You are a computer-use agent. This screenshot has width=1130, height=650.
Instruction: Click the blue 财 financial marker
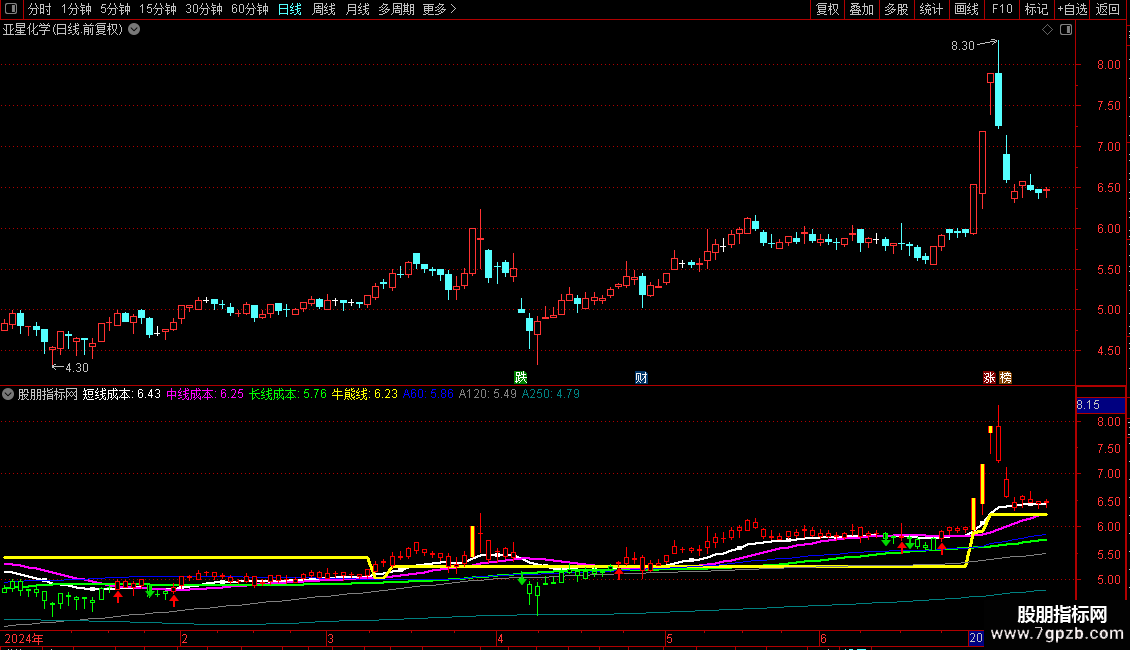641,378
